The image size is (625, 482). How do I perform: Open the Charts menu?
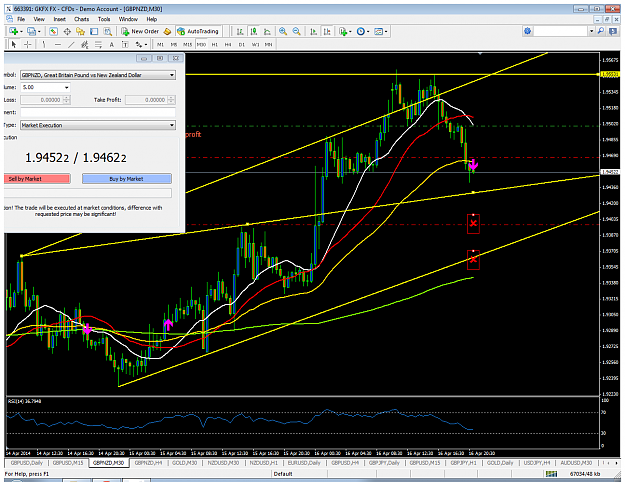tap(81, 19)
